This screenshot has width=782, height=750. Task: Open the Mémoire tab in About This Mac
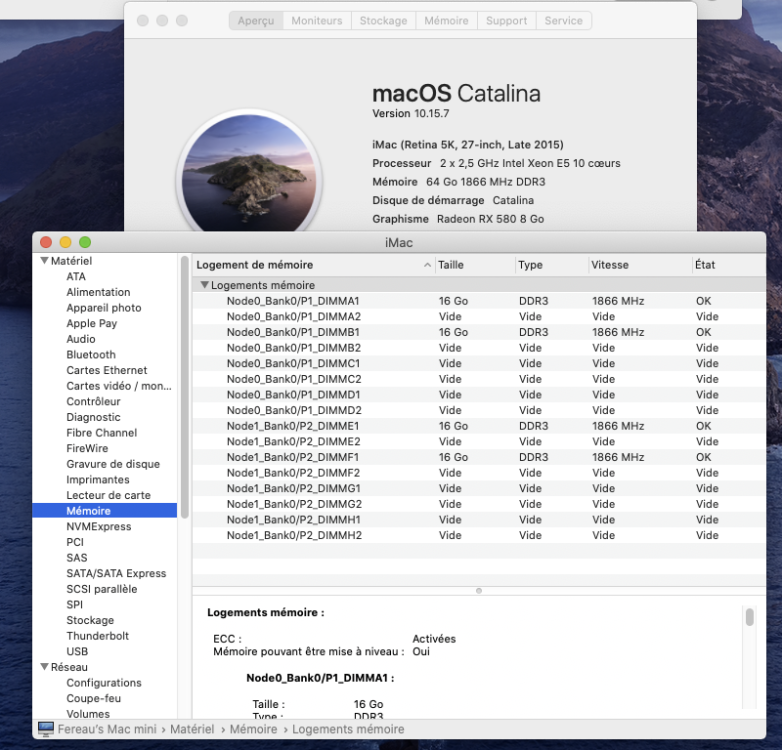click(446, 21)
